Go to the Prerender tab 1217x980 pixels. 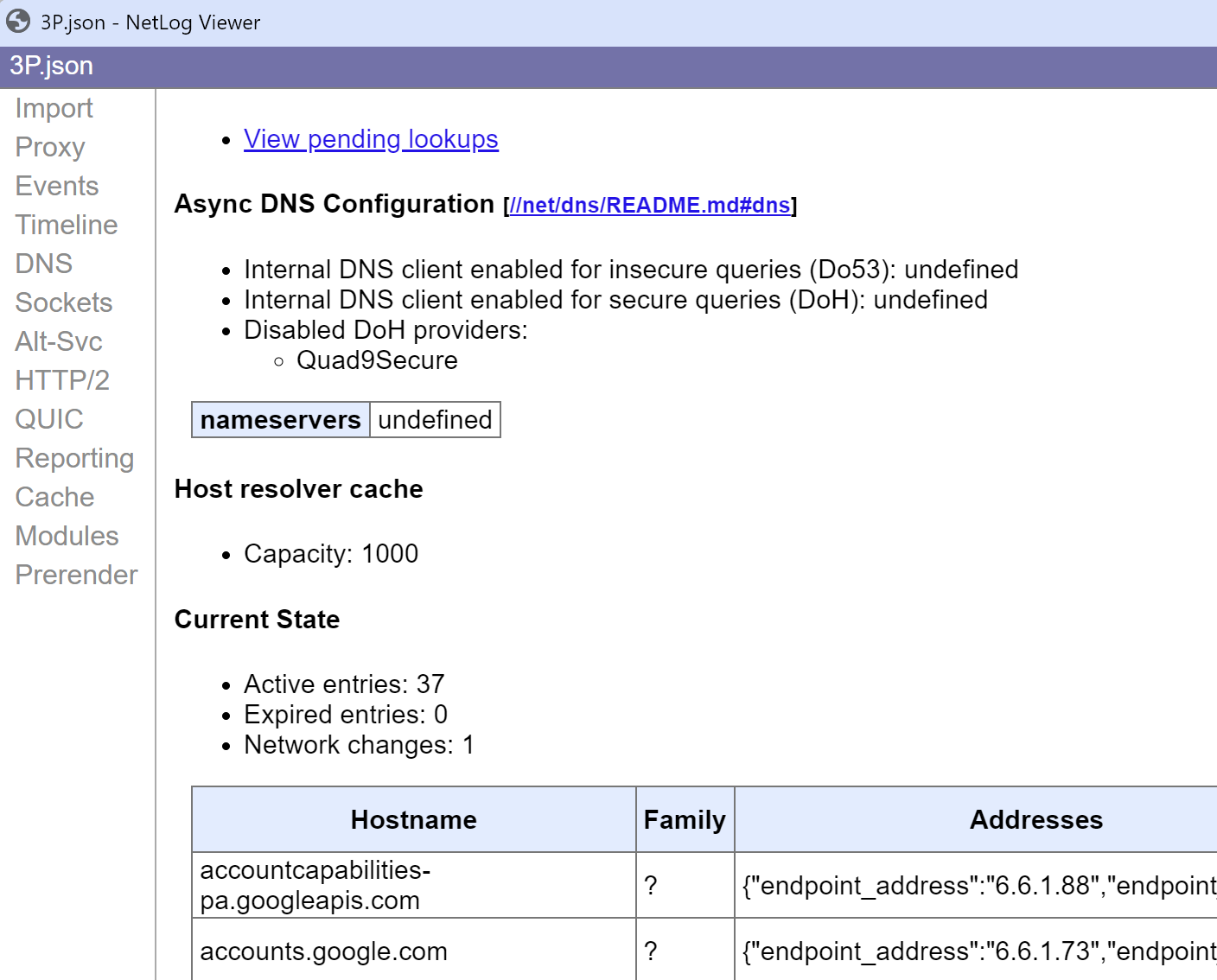76,575
